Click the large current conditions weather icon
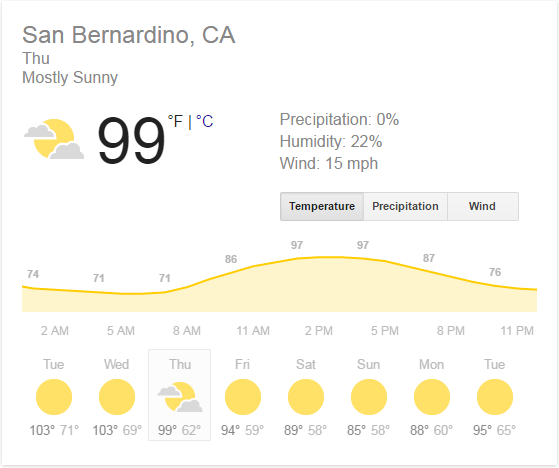This screenshot has height=468, width=559. point(54,139)
